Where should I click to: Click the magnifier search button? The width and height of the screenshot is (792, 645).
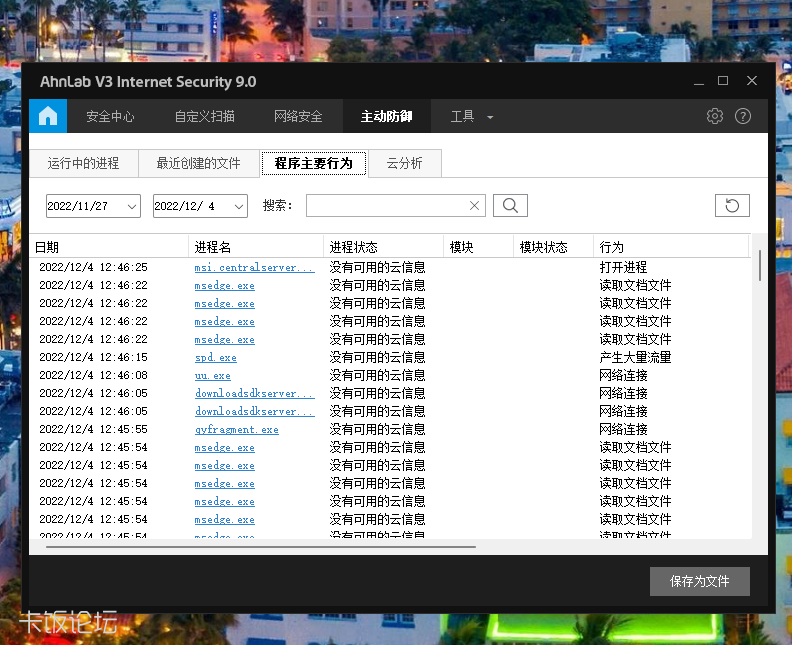coord(510,206)
